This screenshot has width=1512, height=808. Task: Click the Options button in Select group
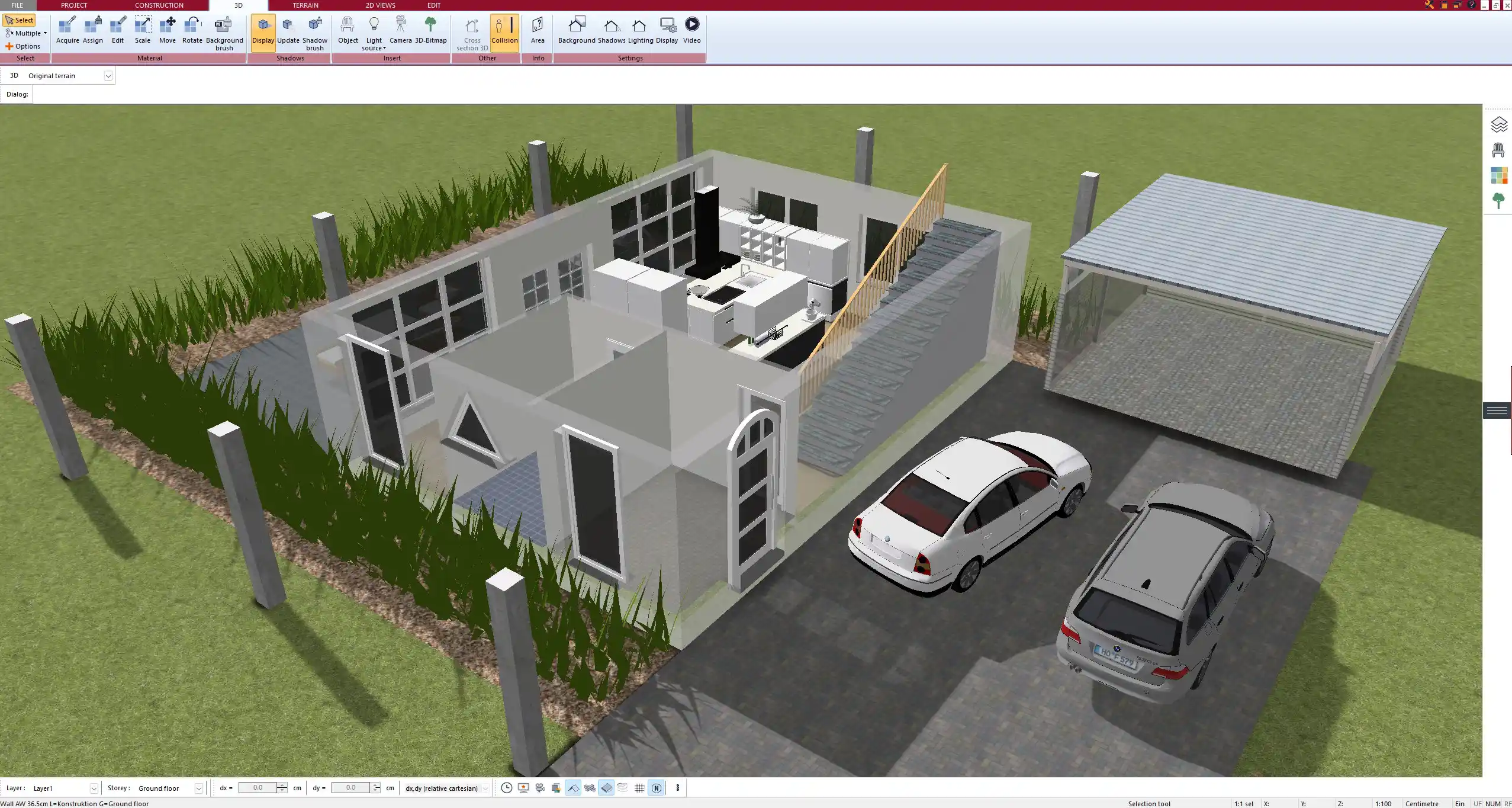tap(24, 46)
